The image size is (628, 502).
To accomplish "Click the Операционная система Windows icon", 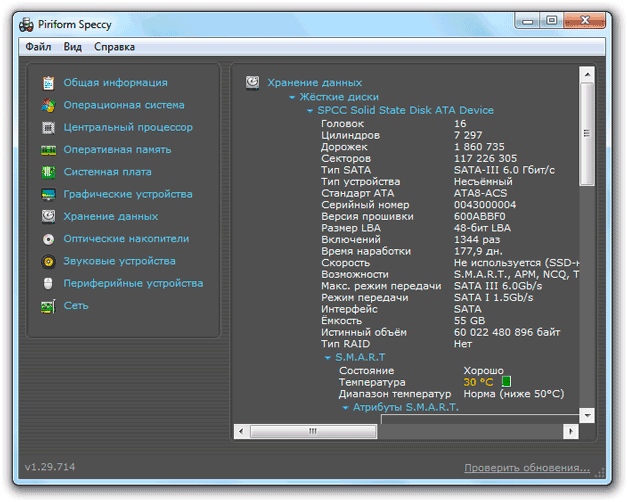I will (x=48, y=105).
